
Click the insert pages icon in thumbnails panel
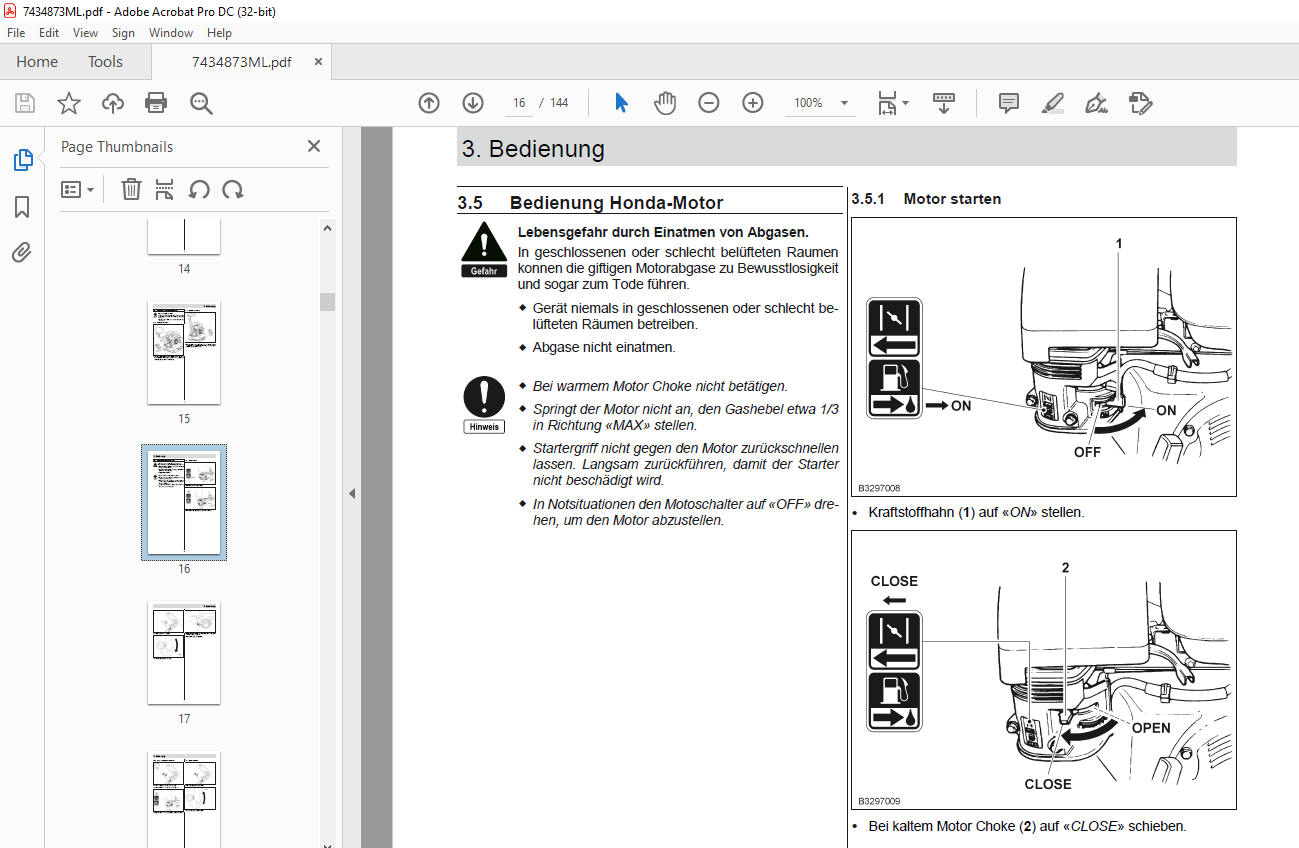pos(165,189)
